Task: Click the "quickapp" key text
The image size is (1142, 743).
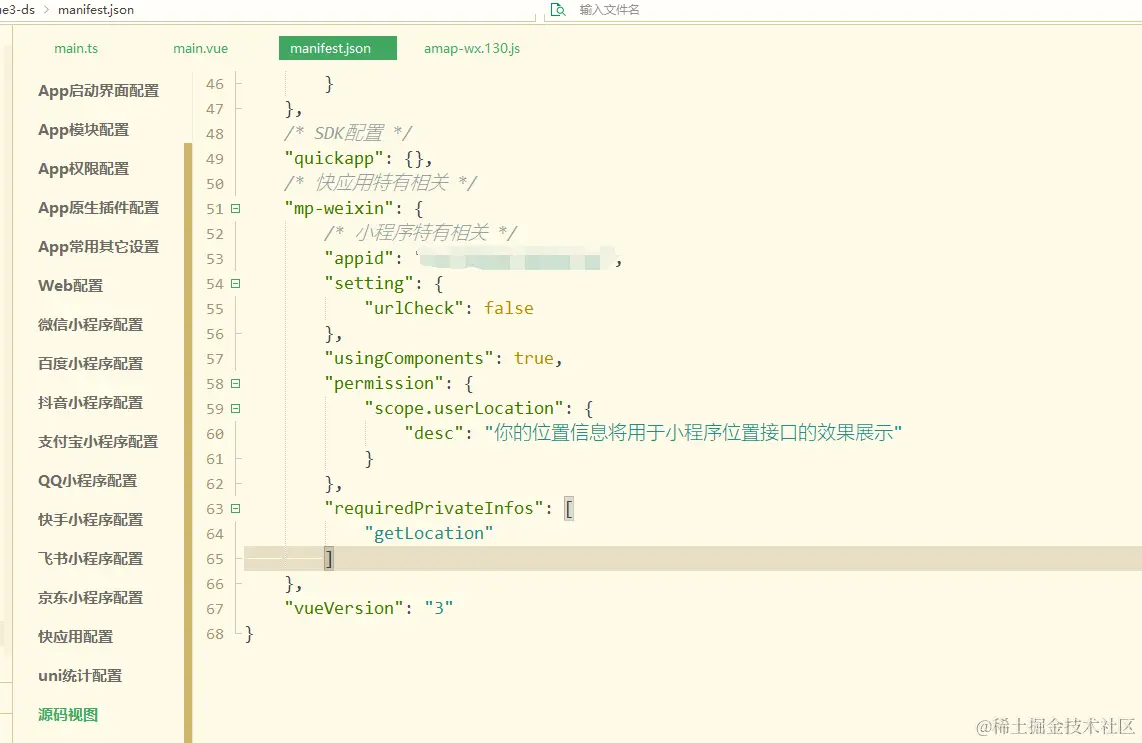Action: pos(334,159)
